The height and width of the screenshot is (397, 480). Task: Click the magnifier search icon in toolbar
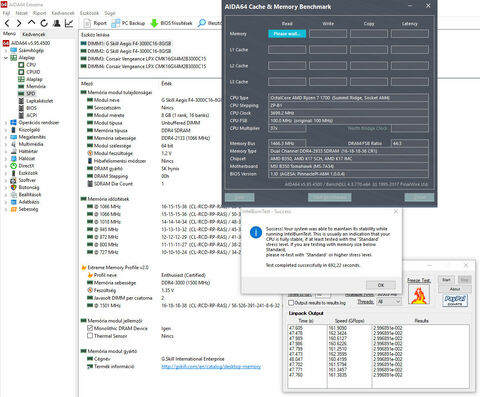click(202, 23)
